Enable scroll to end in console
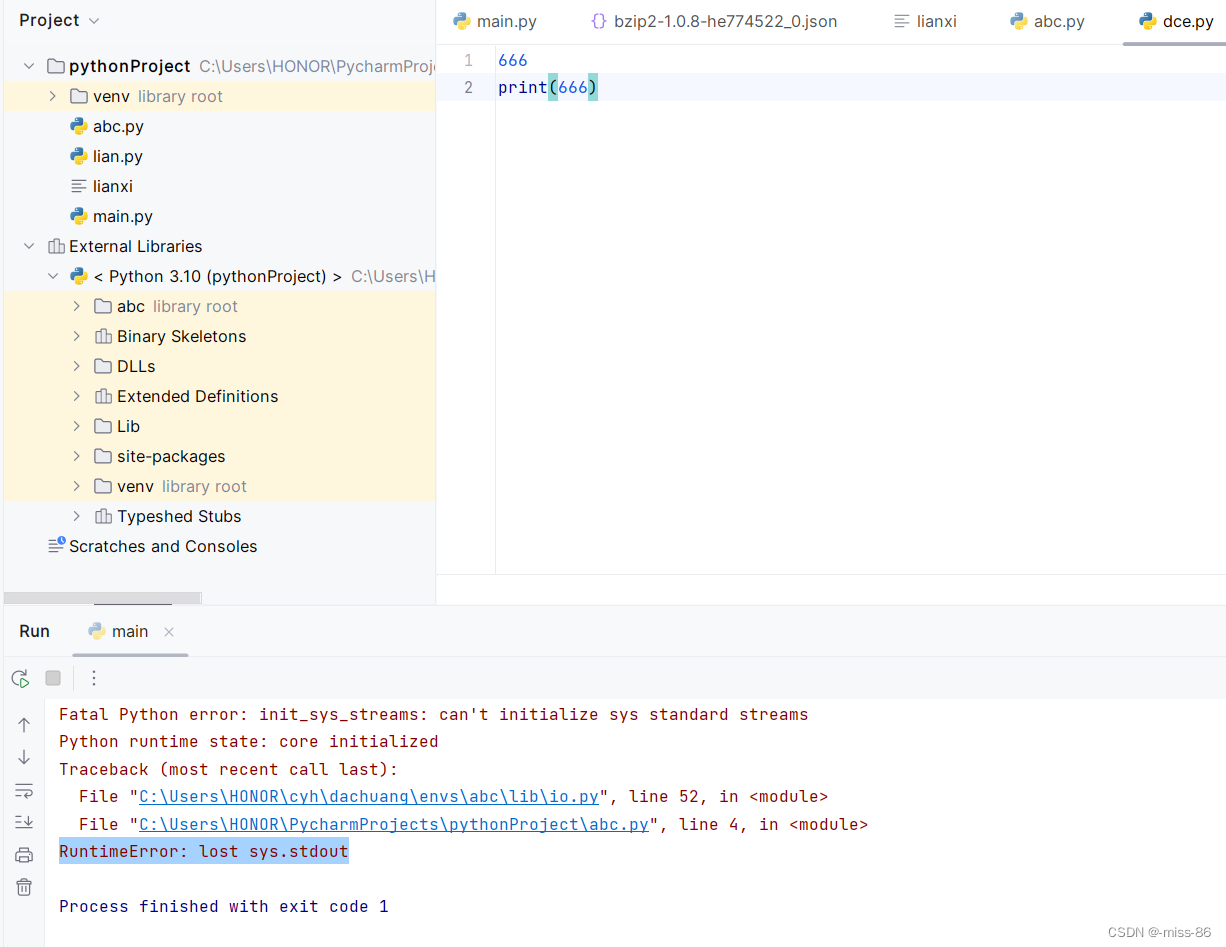The image size is (1226, 947). (x=24, y=821)
